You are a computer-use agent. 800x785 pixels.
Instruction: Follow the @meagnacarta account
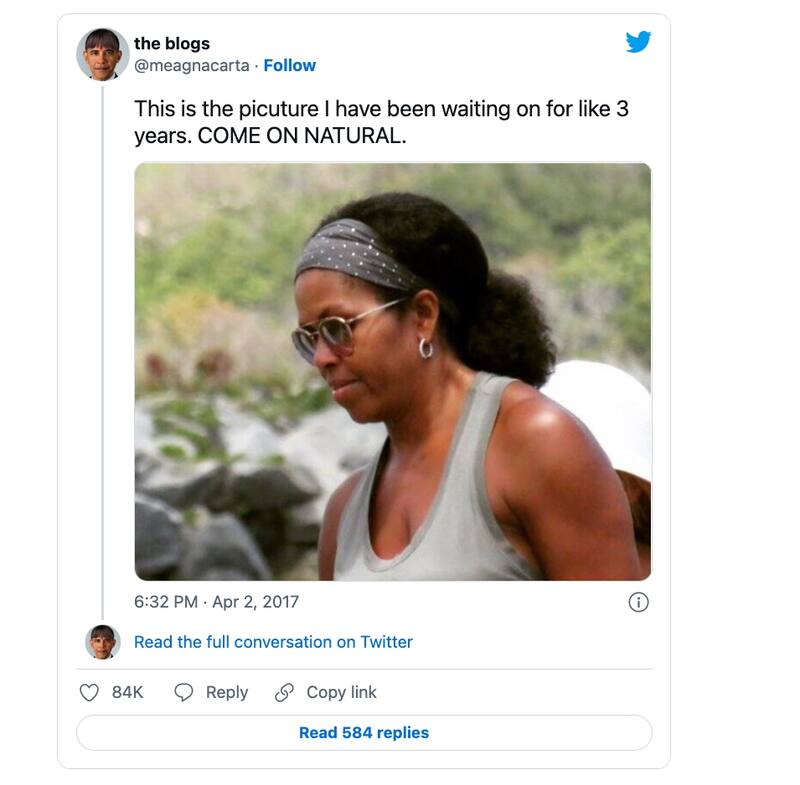290,65
